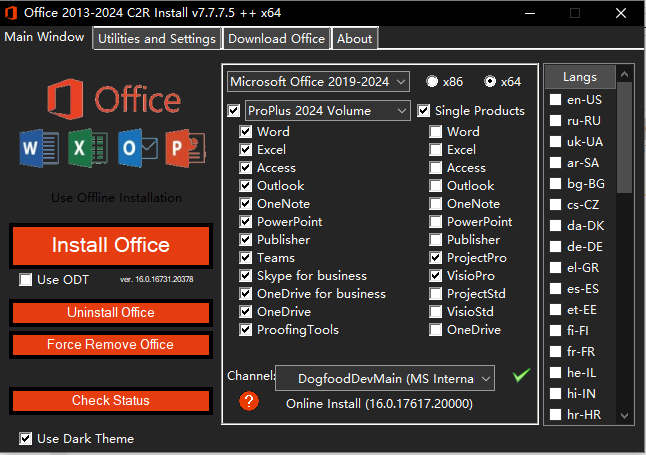Uncheck PowerPoint in ProPlus component list
This screenshot has height=455, width=646.
click(x=246, y=222)
